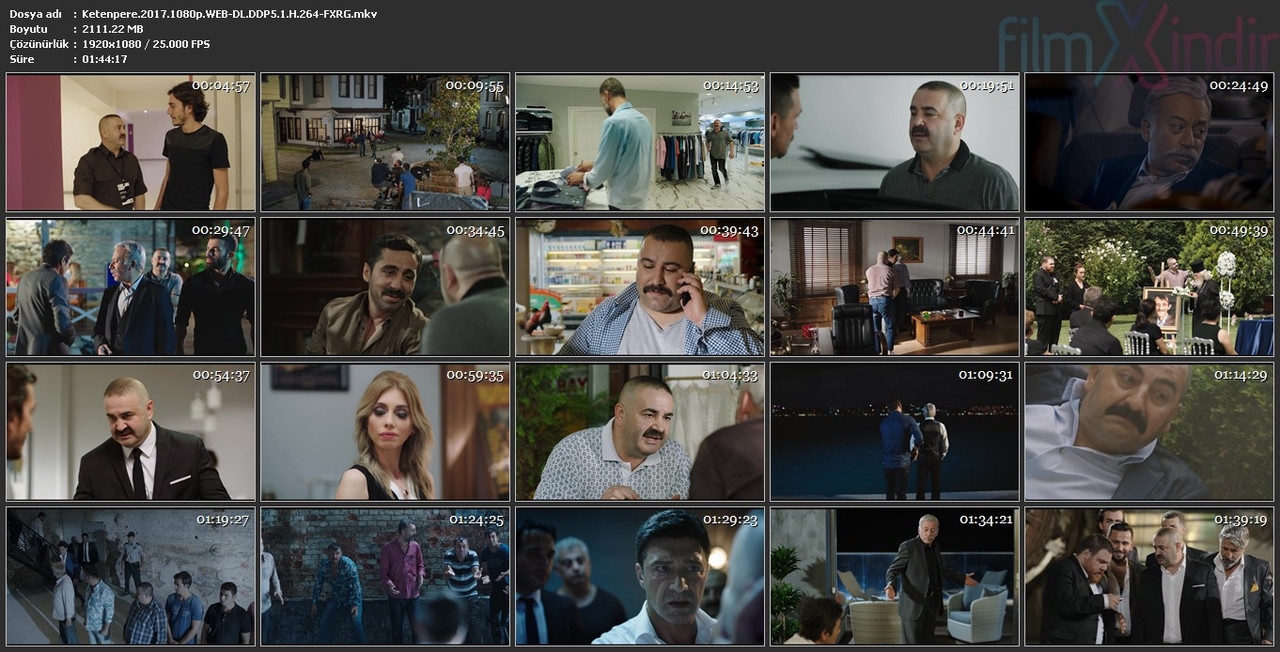The width and height of the screenshot is (1280, 652).
Task: Pick the frame captured at 01:34:21
Action: 895,577
